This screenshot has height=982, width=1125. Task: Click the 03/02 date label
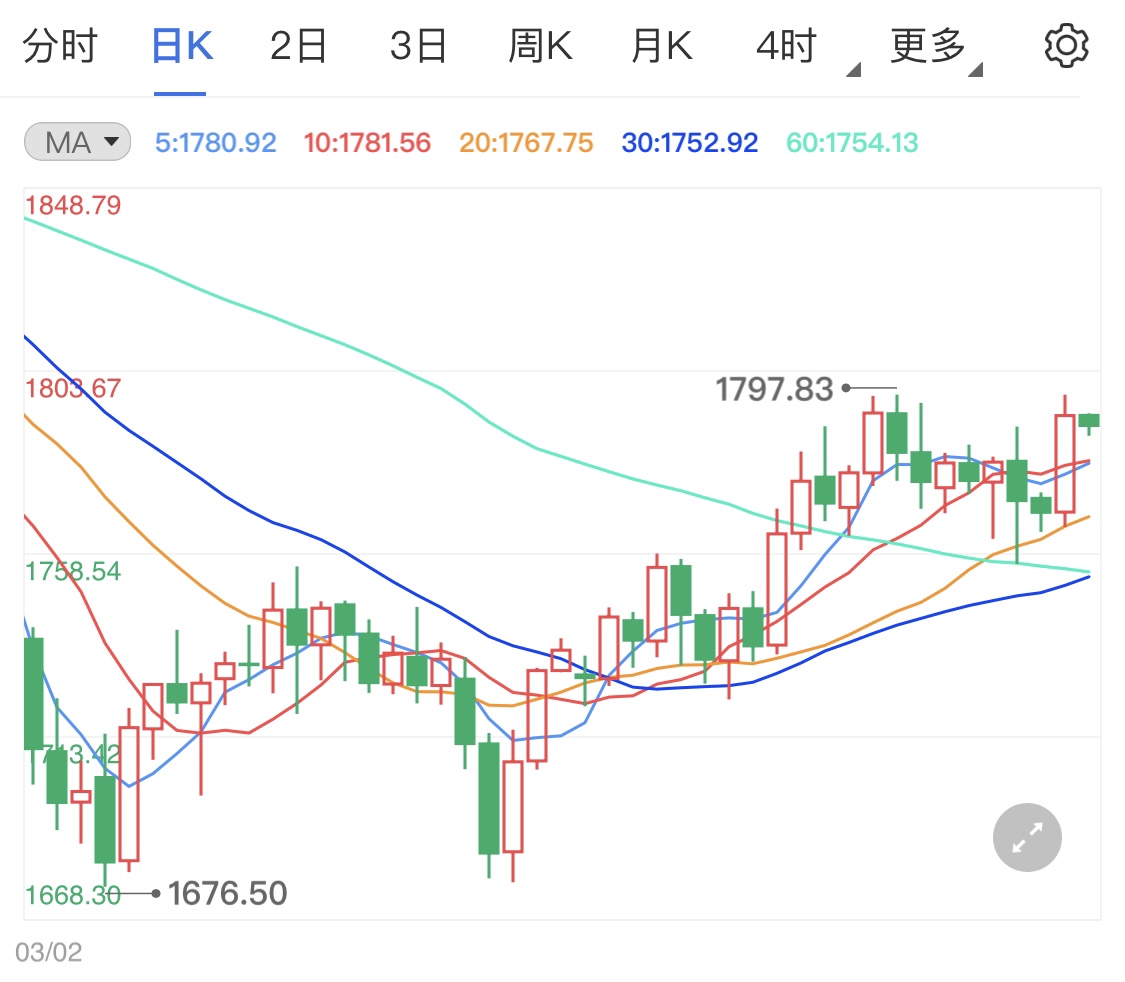tap(49, 952)
